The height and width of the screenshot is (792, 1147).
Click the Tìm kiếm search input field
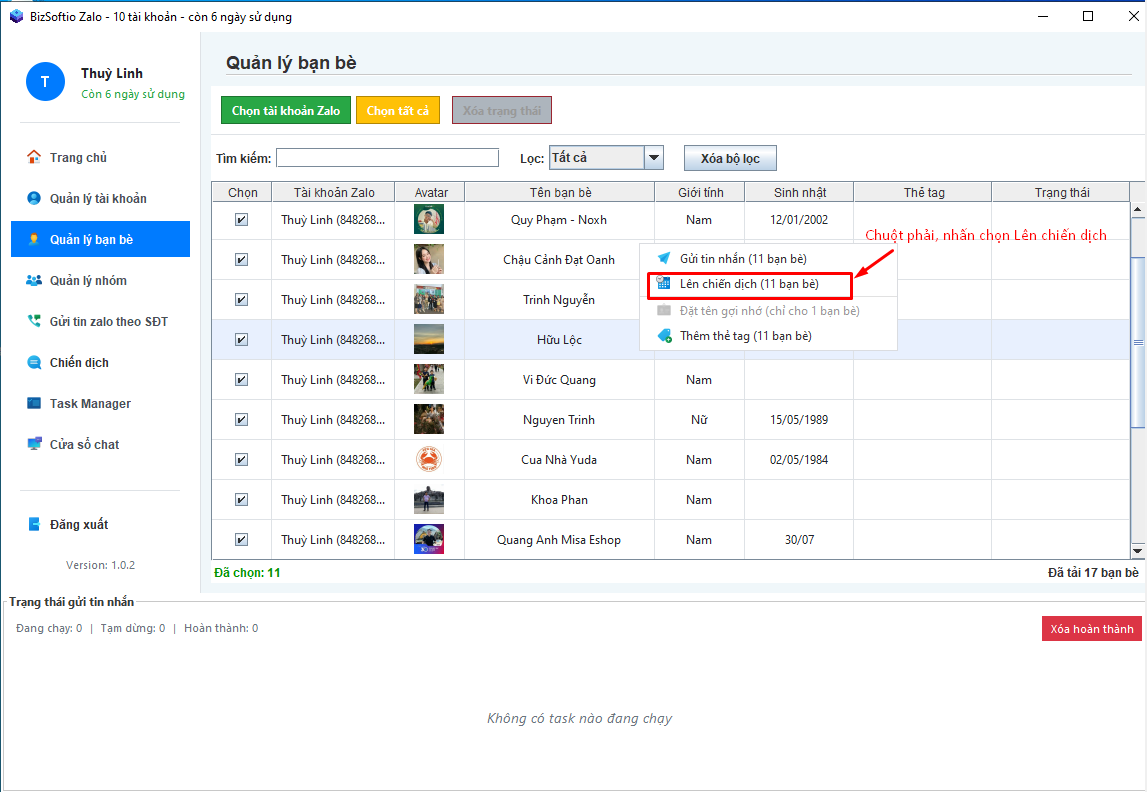click(387, 158)
